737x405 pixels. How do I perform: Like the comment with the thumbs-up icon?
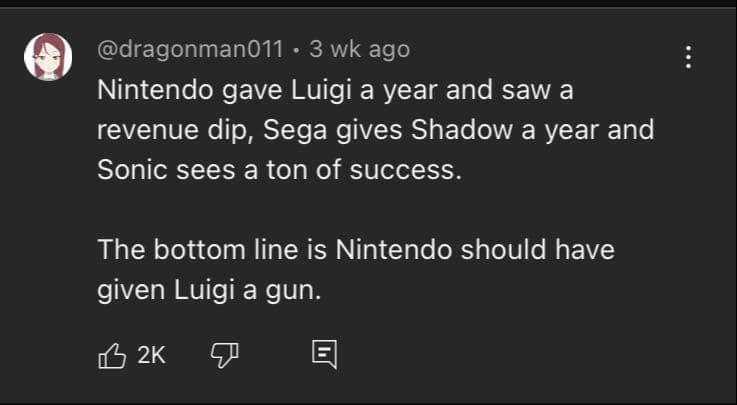tap(111, 354)
